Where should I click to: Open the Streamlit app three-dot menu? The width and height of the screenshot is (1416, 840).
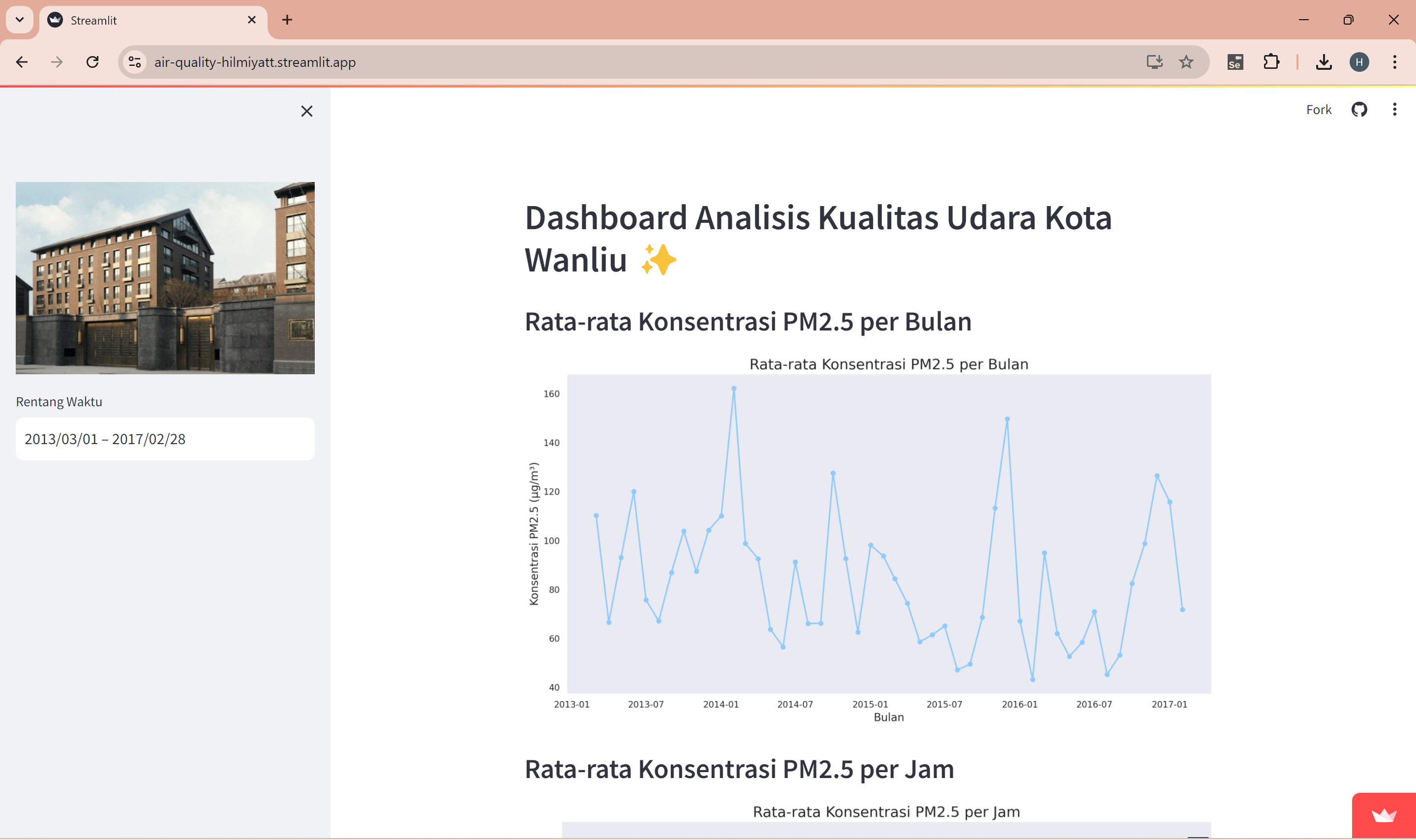[1394, 109]
